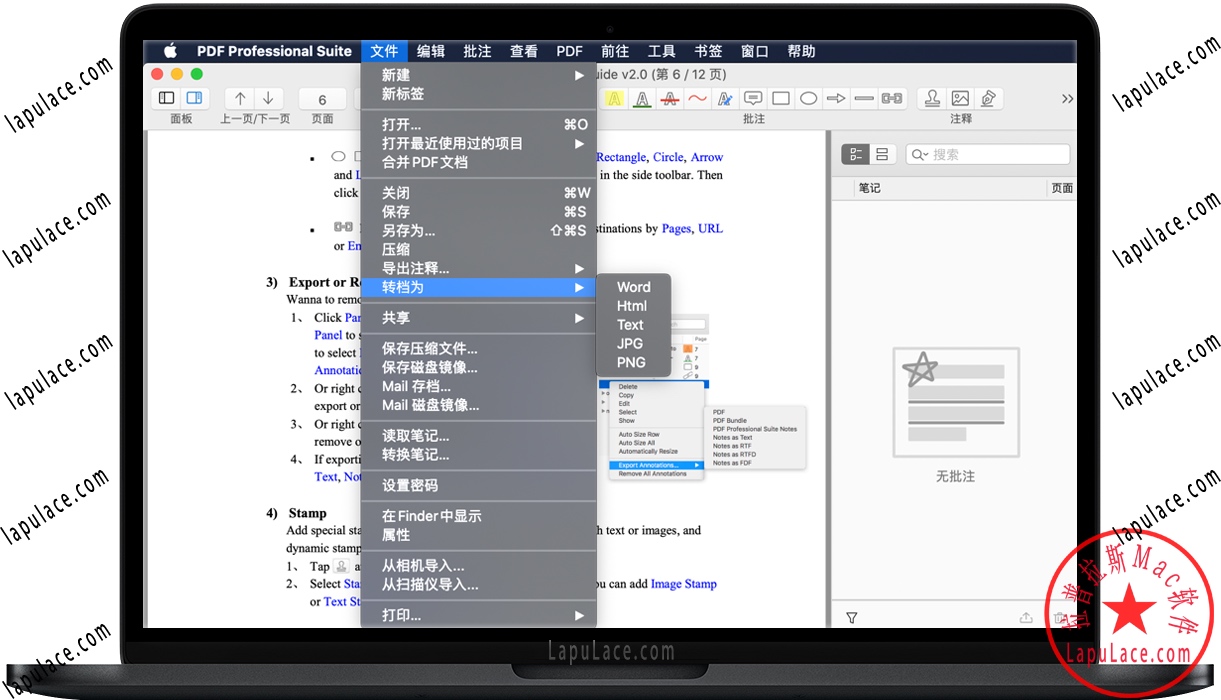This screenshot has width=1221, height=700.
Task: Open the 窗口 menu in menu bar
Action: [755, 51]
